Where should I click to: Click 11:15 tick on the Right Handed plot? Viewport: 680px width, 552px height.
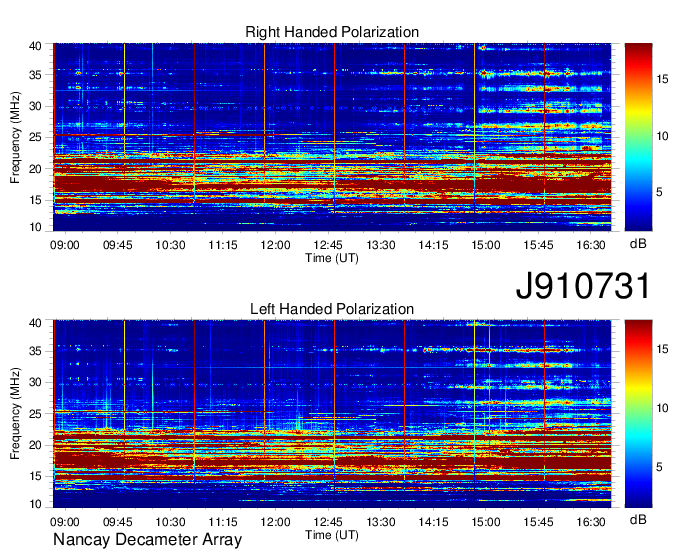click(223, 245)
